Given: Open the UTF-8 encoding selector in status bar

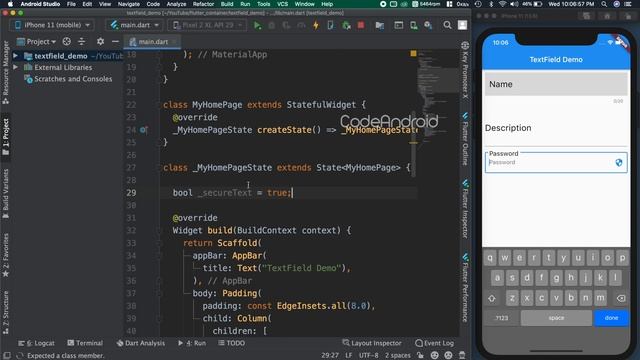Looking at the screenshot, I should coord(368,355).
